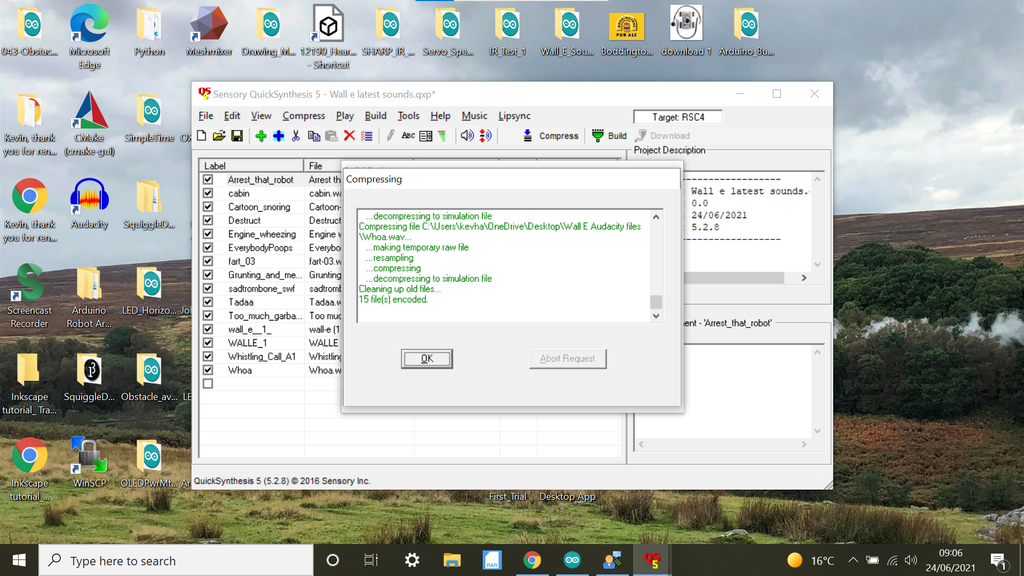The height and width of the screenshot is (576, 1024).
Task: Uncheck the cabin sound checkbox
Action: click(x=208, y=193)
